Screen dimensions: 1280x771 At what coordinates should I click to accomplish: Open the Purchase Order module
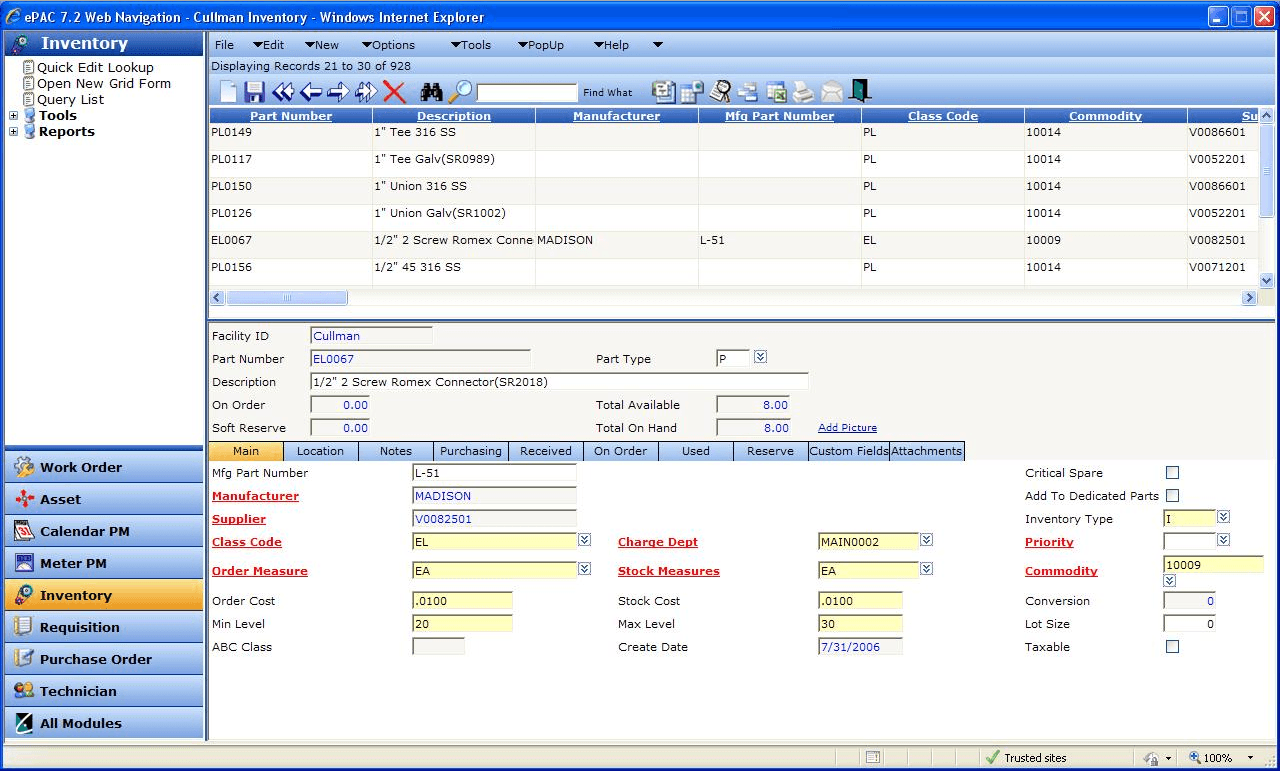tap(104, 659)
